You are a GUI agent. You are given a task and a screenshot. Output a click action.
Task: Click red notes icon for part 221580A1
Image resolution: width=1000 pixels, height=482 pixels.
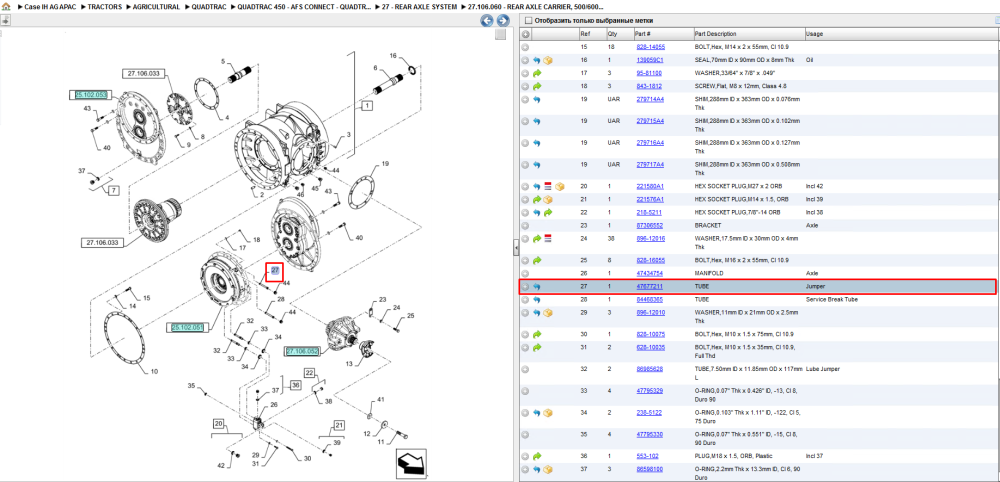(x=547, y=186)
